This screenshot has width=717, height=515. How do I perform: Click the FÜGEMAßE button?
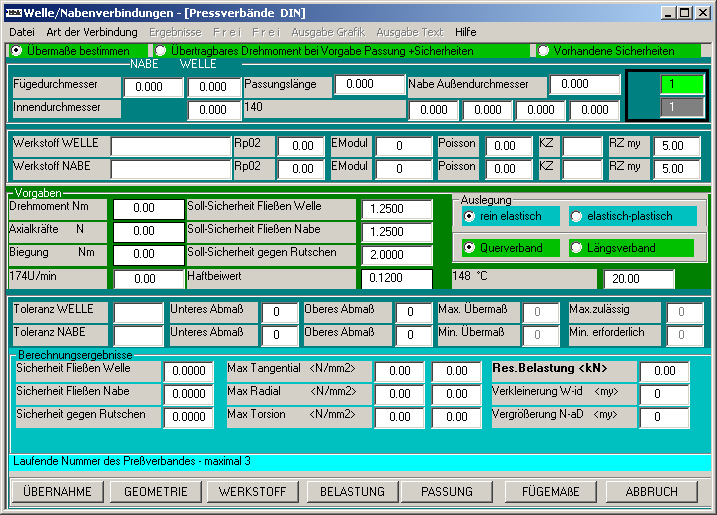[549, 491]
